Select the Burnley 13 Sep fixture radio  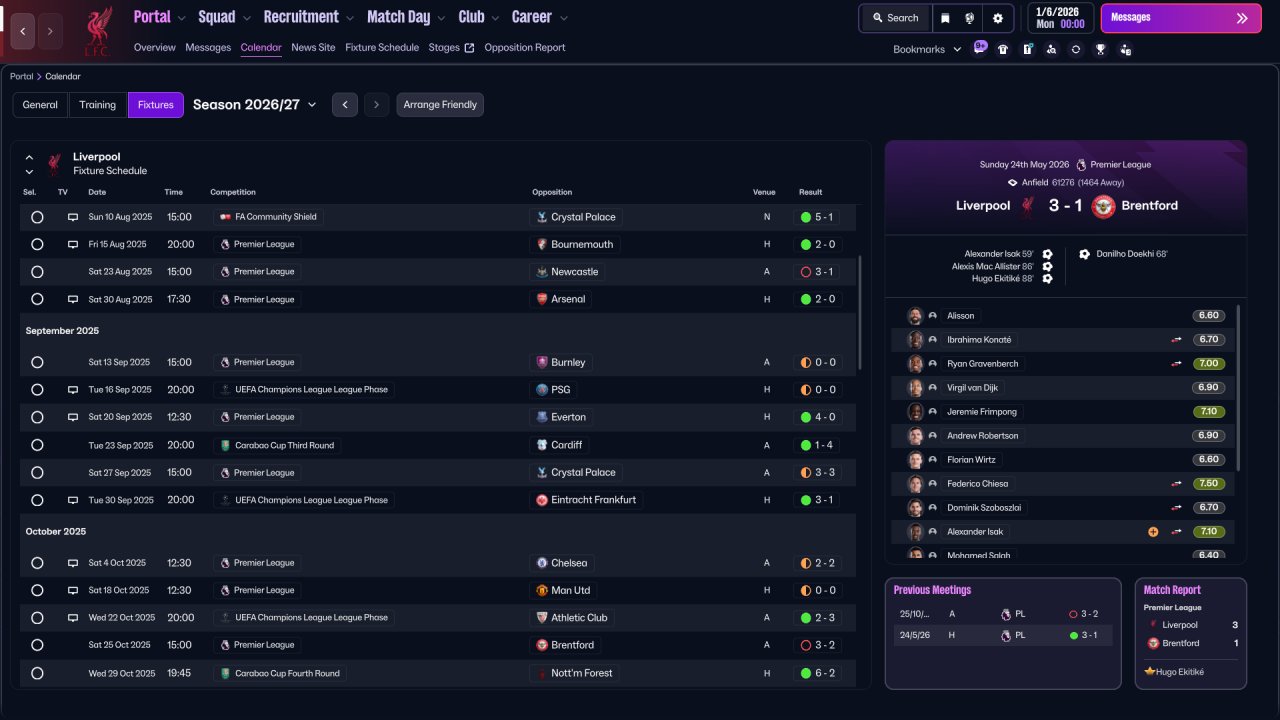point(37,362)
